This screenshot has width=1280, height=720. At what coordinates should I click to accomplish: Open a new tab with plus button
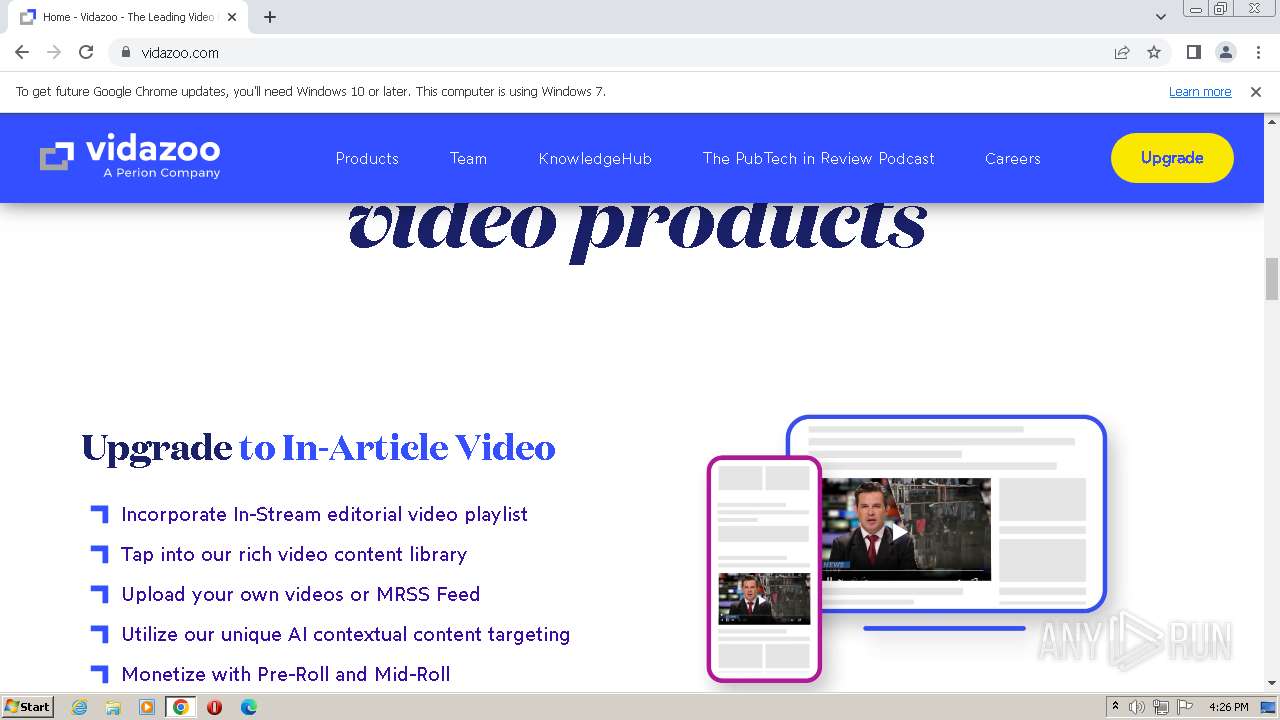click(270, 17)
